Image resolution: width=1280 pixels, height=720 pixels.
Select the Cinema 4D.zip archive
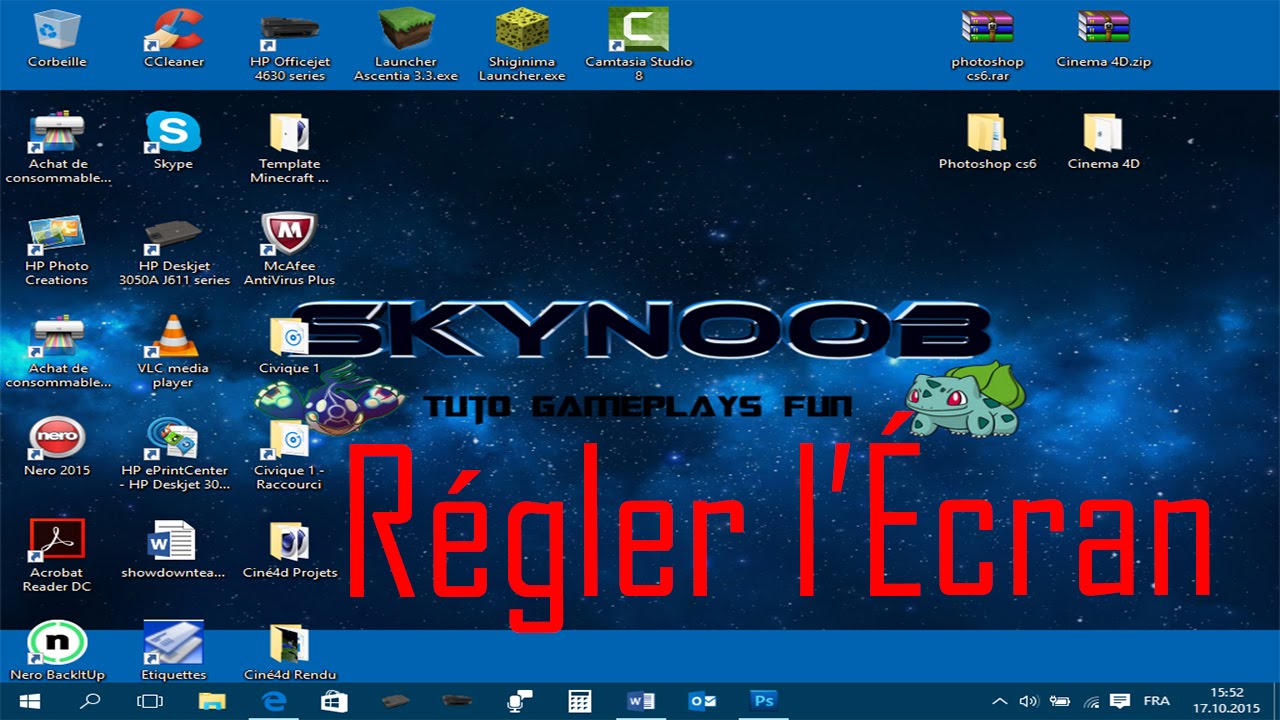(x=1103, y=38)
